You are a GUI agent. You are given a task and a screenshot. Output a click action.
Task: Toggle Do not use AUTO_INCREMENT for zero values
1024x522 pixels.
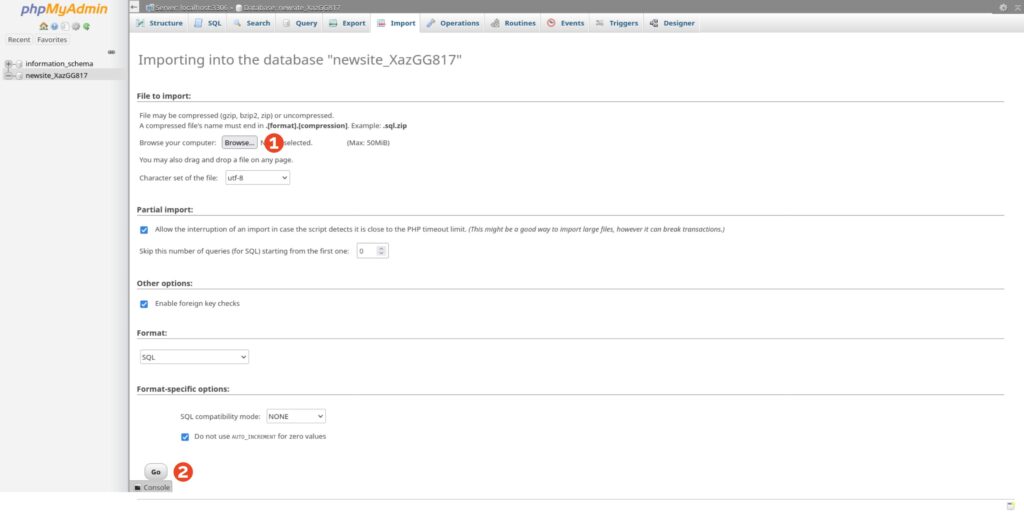185,436
